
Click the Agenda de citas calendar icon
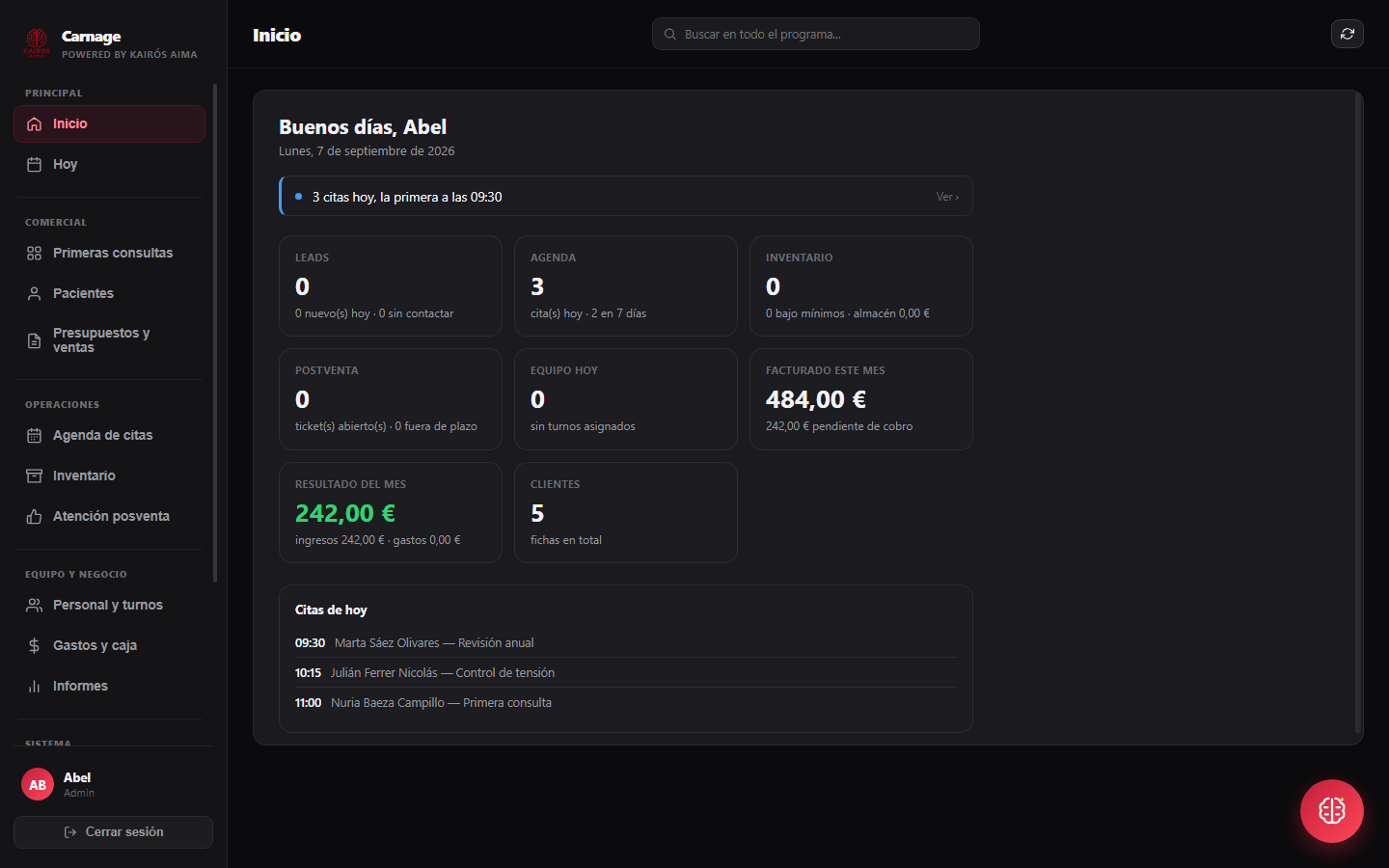point(35,436)
